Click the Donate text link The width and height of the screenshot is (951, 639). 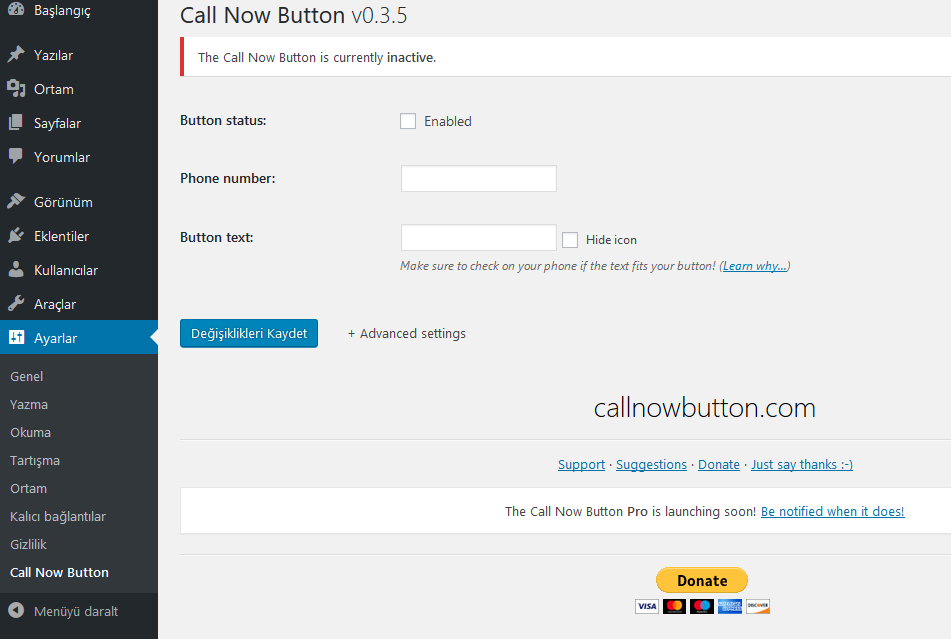tap(719, 464)
